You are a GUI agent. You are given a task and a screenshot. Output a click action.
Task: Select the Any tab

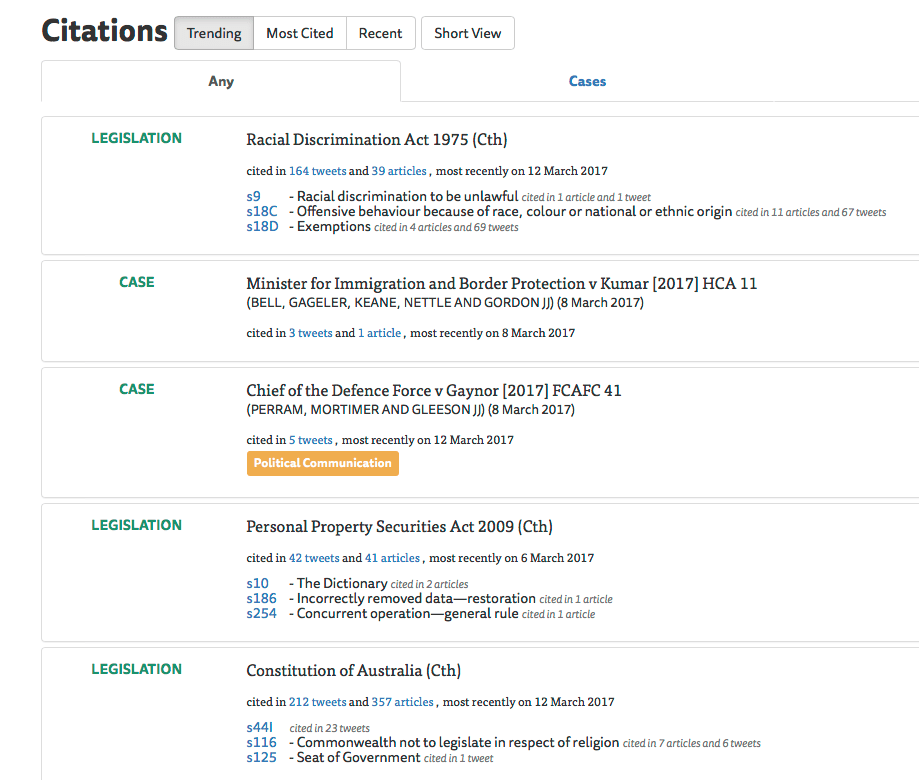coord(221,81)
